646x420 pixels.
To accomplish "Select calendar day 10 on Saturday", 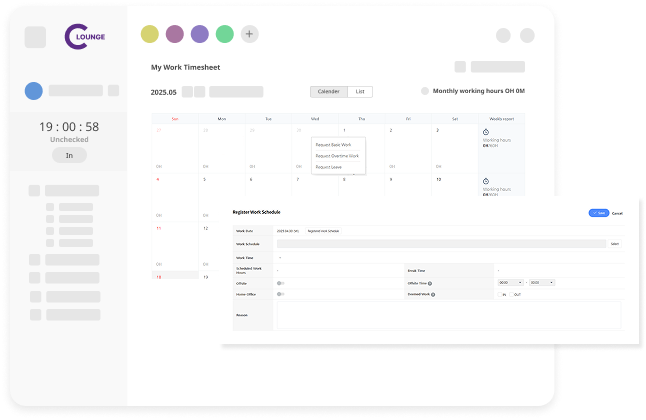I will [x=438, y=180].
